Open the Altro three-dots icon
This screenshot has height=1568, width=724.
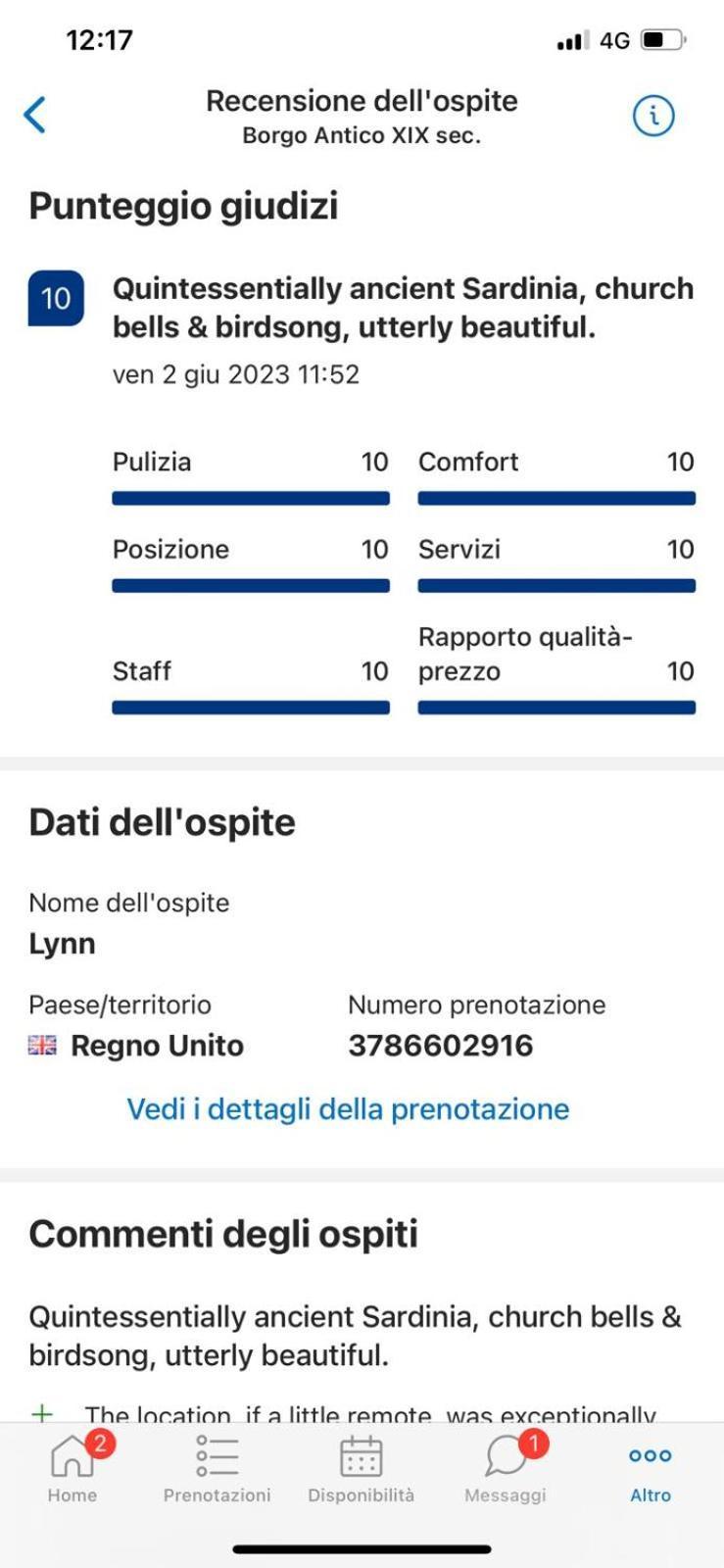point(651,1455)
